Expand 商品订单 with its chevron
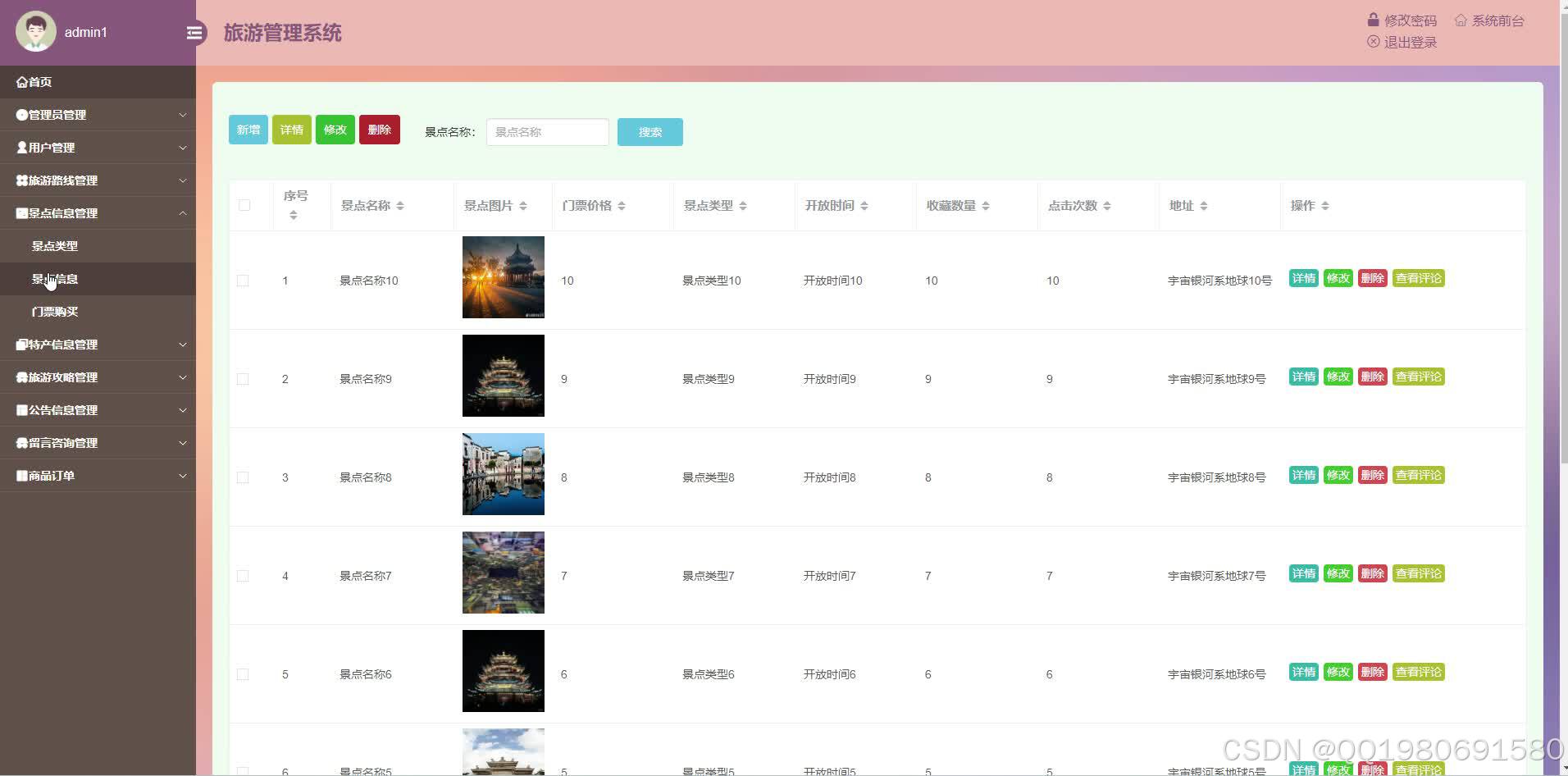Screen dimensions: 1568x776 183,476
